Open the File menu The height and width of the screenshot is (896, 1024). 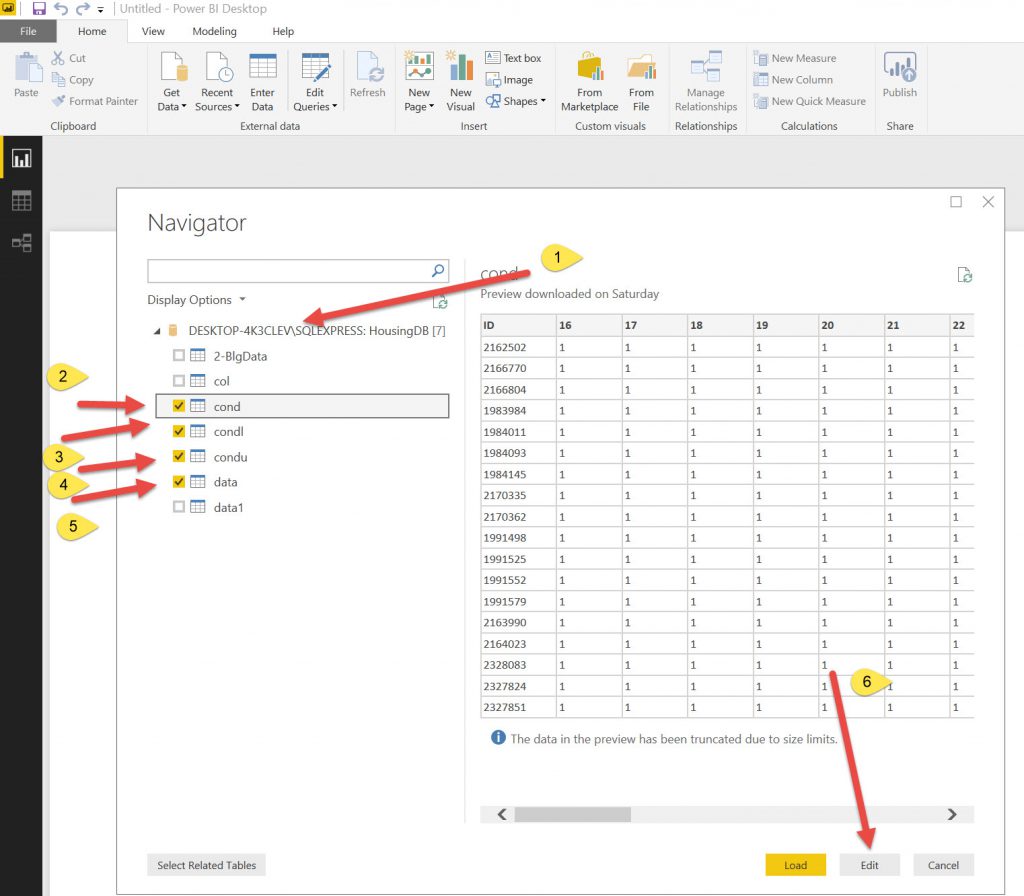pyautogui.click(x=28, y=31)
